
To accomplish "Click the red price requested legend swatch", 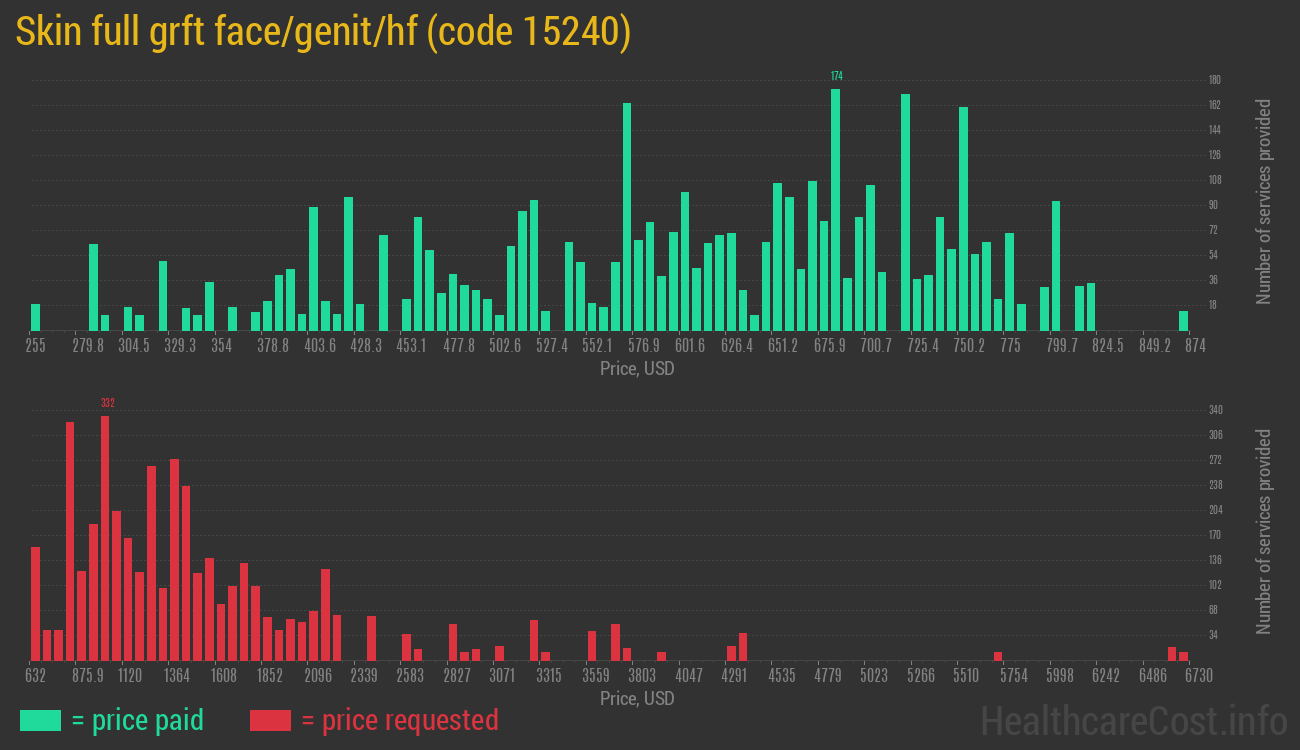I will 270,720.
